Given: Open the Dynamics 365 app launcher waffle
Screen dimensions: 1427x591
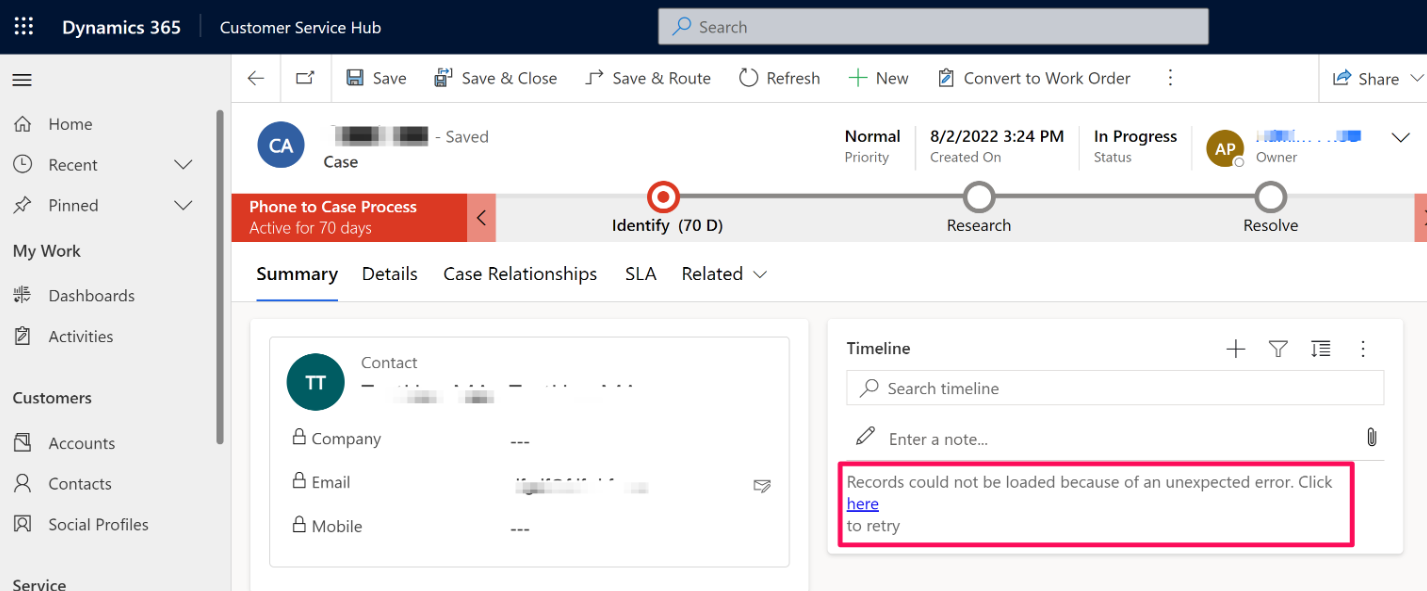Looking at the screenshot, I should [x=23, y=27].
